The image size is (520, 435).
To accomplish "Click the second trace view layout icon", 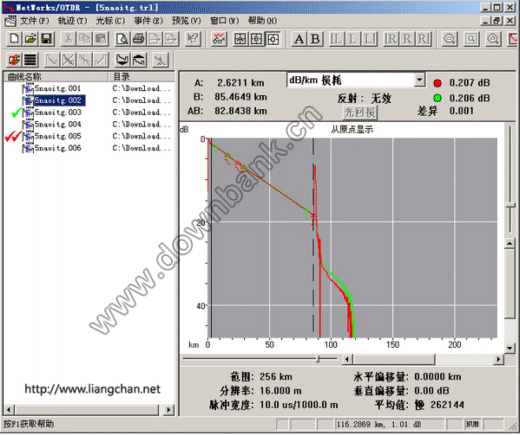I will point(256,39).
